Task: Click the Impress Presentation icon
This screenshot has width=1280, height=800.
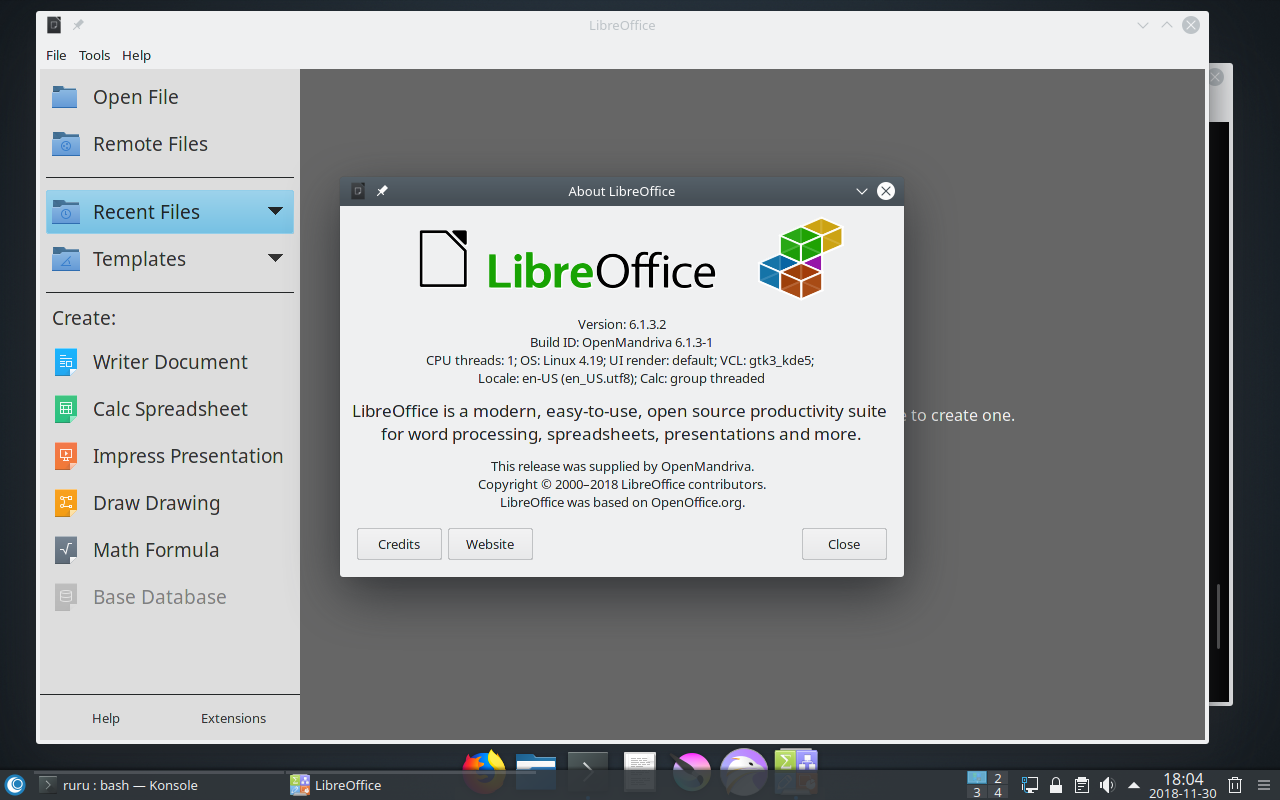Action: (65, 456)
